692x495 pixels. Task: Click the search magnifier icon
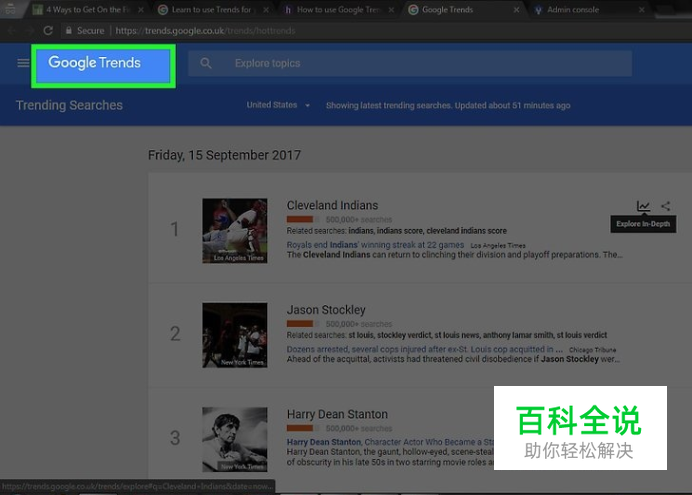pos(206,64)
